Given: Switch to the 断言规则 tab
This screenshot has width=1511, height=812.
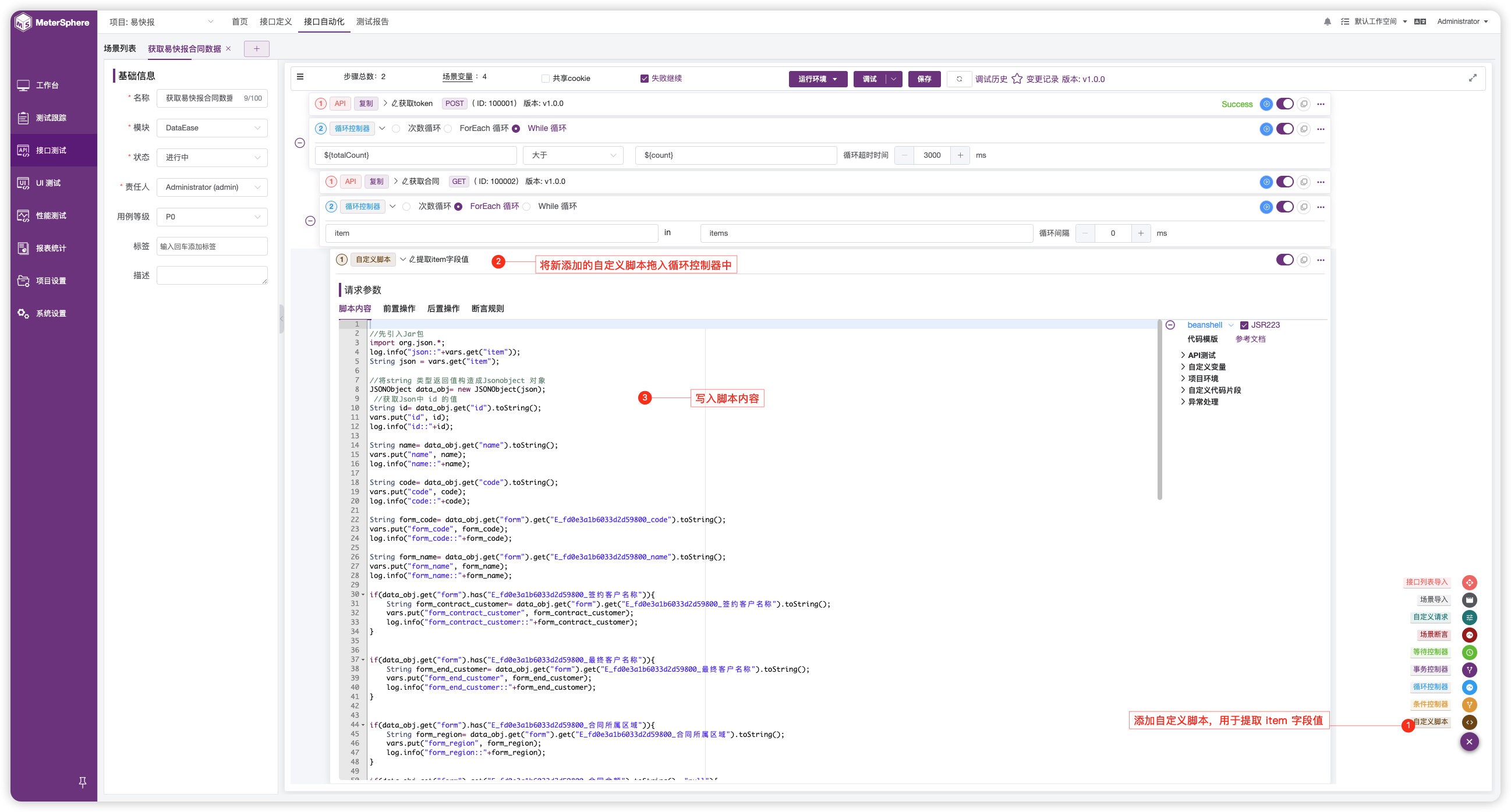Looking at the screenshot, I should (x=487, y=309).
